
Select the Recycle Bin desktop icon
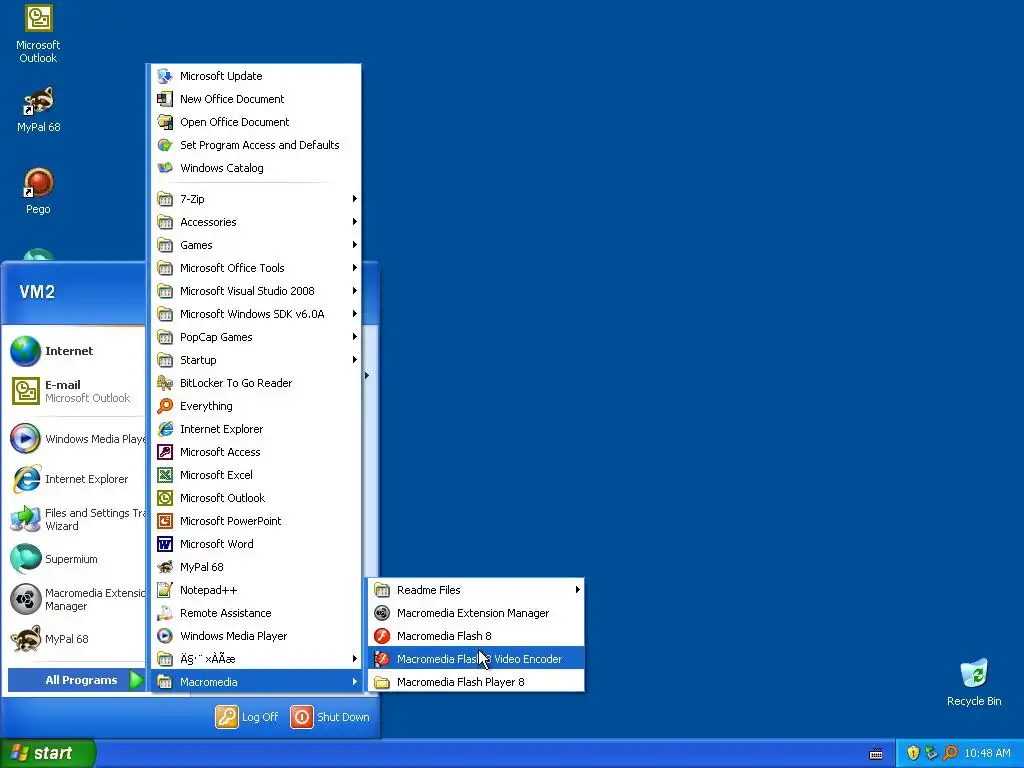point(974,682)
